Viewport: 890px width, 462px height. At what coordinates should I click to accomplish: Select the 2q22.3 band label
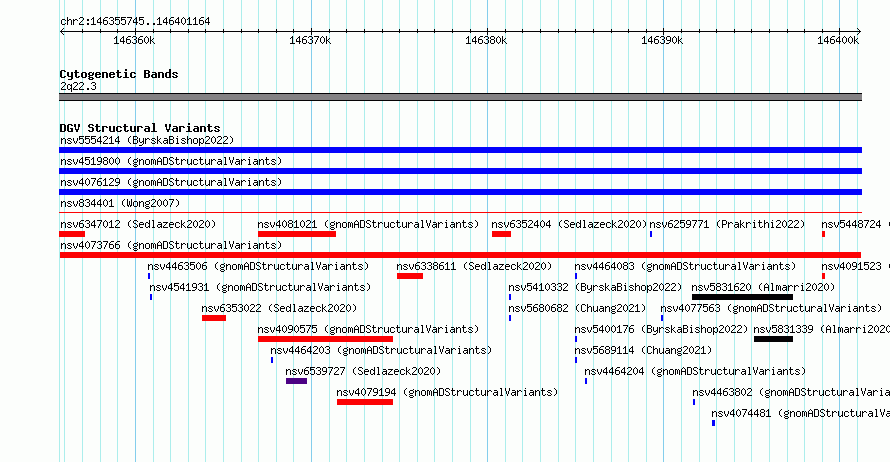[78, 86]
